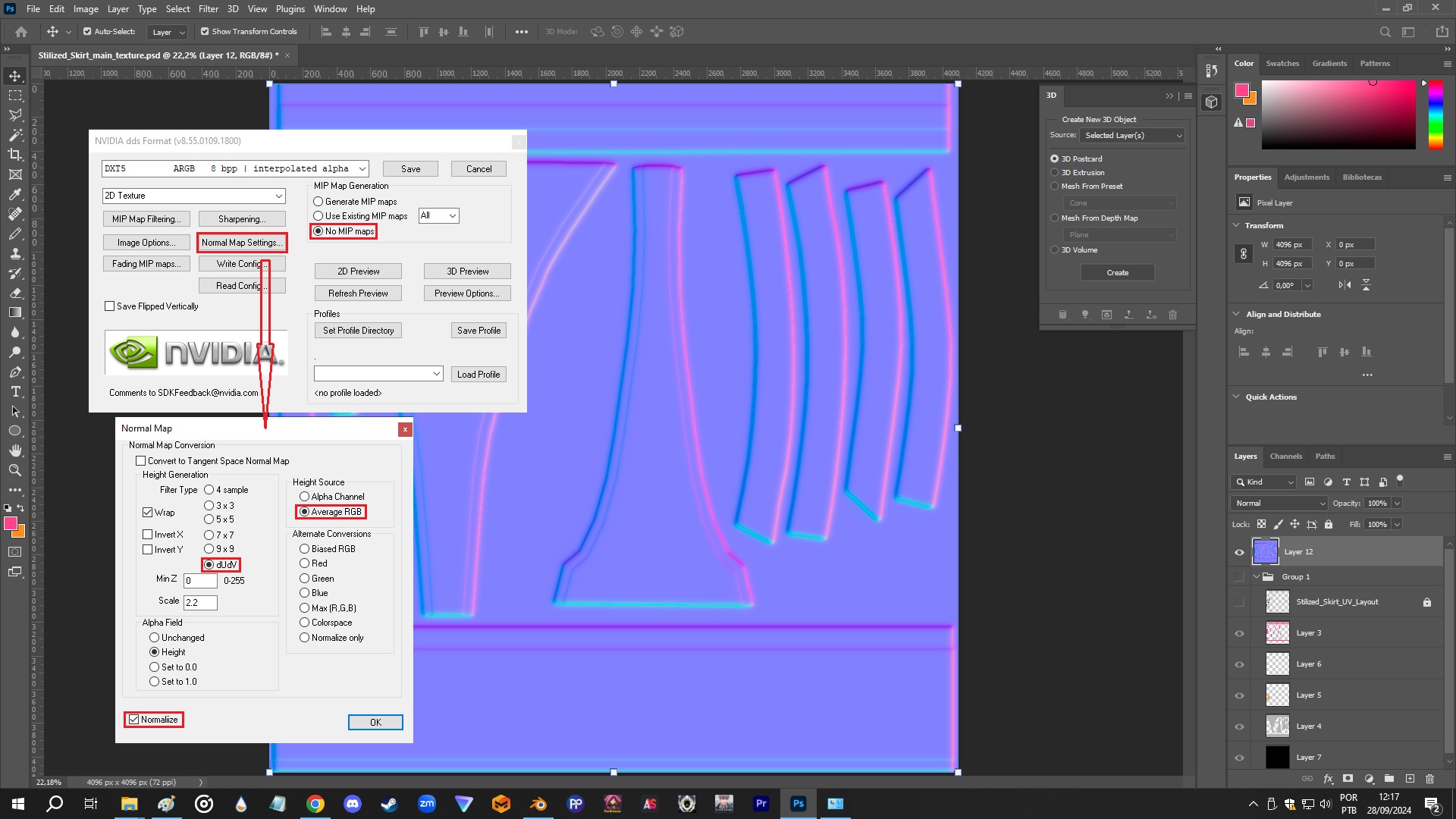Viewport: 1456px width, 819px height.
Task: Click the Save Profile button
Action: click(478, 330)
